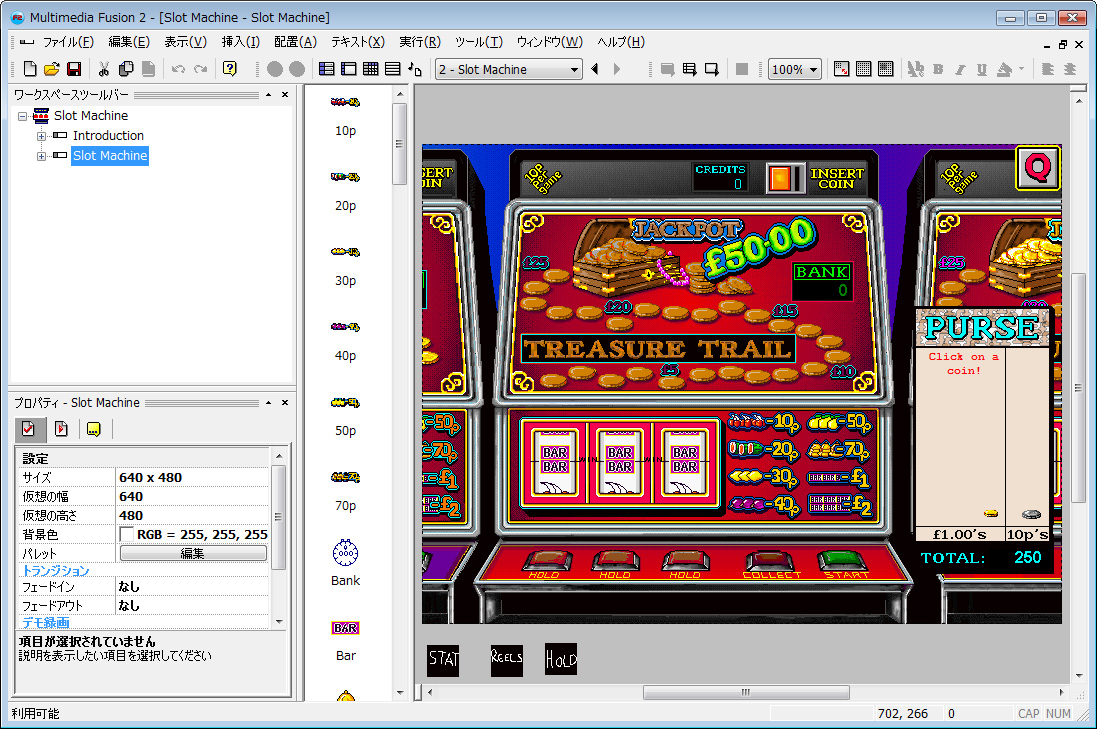Click the Copy toolbar icon

pyautogui.click(x=126, y=69)
